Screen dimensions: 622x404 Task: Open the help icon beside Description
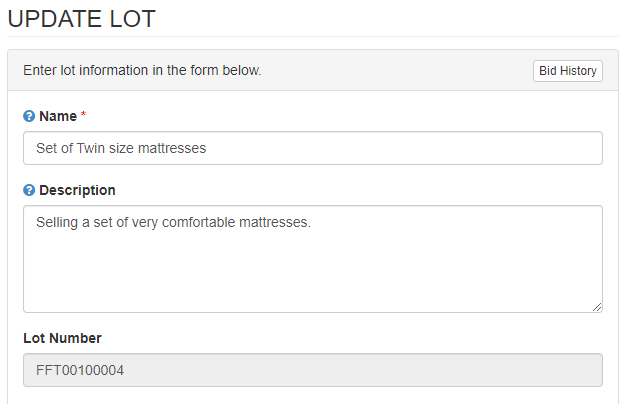(29, 190)
